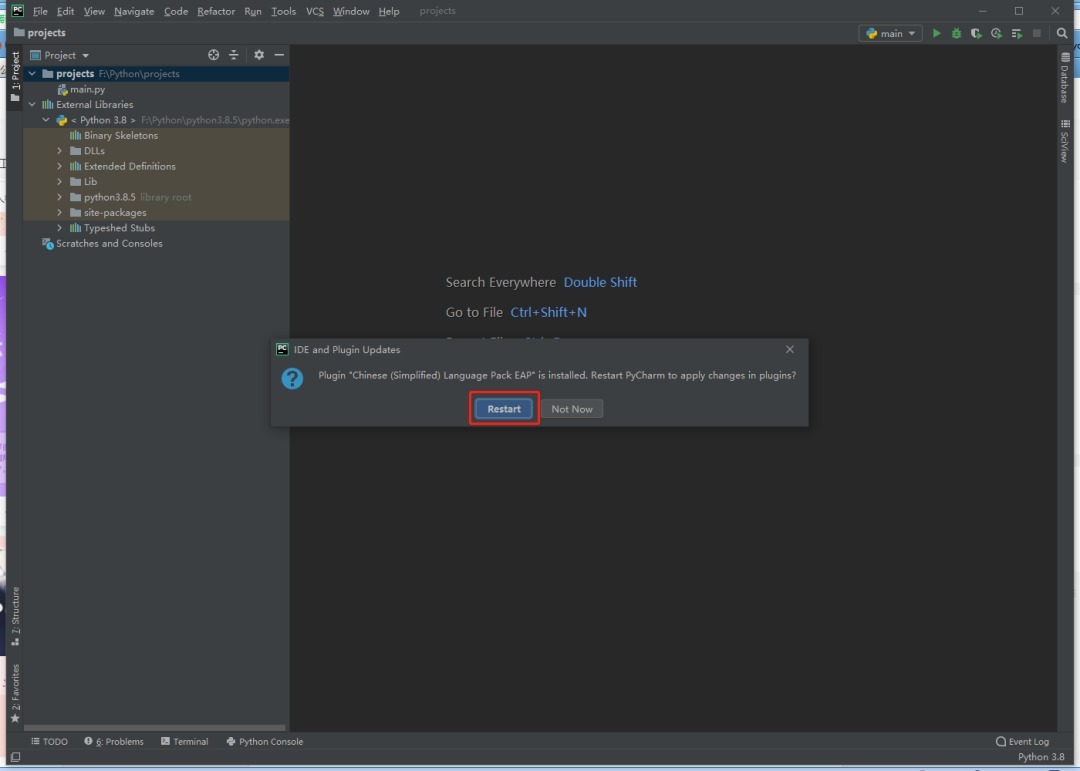Start debugging with the bug icon
This screenshot has height=771, width=1080.
tap(956, 33)
